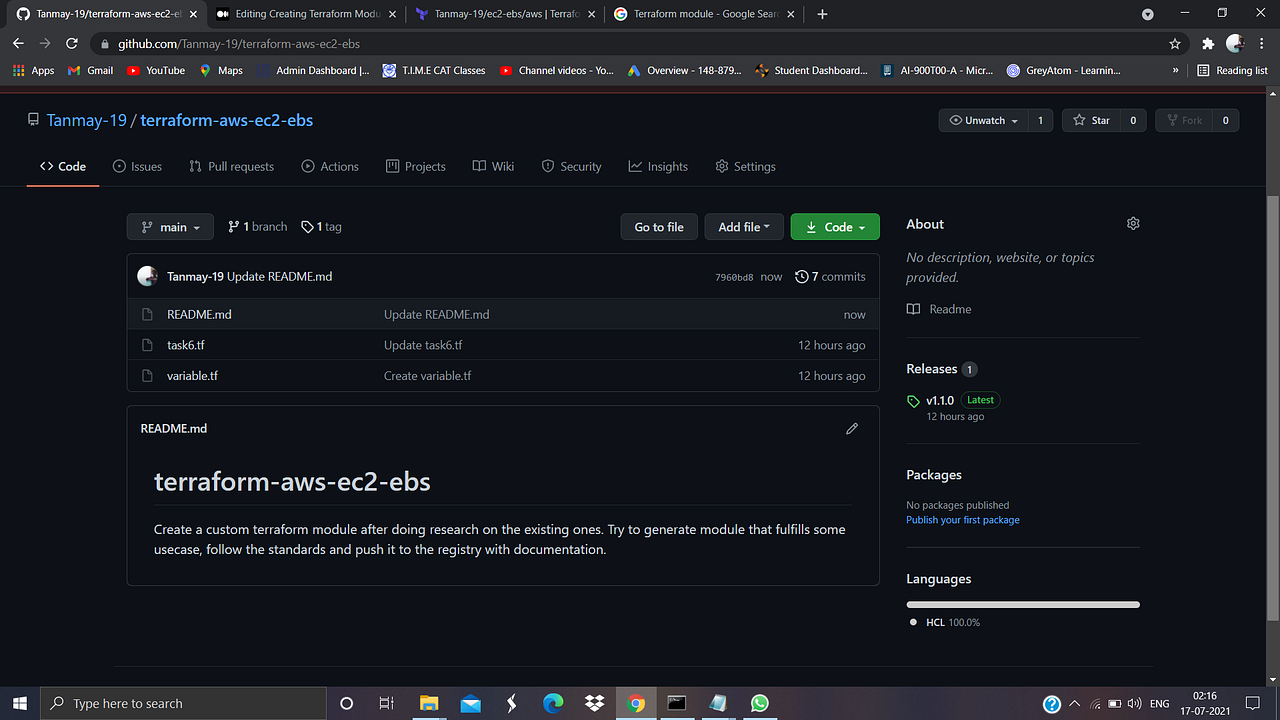Click the gear icon beside About
Screen dimensions: 1280x720
point(1133,224)
